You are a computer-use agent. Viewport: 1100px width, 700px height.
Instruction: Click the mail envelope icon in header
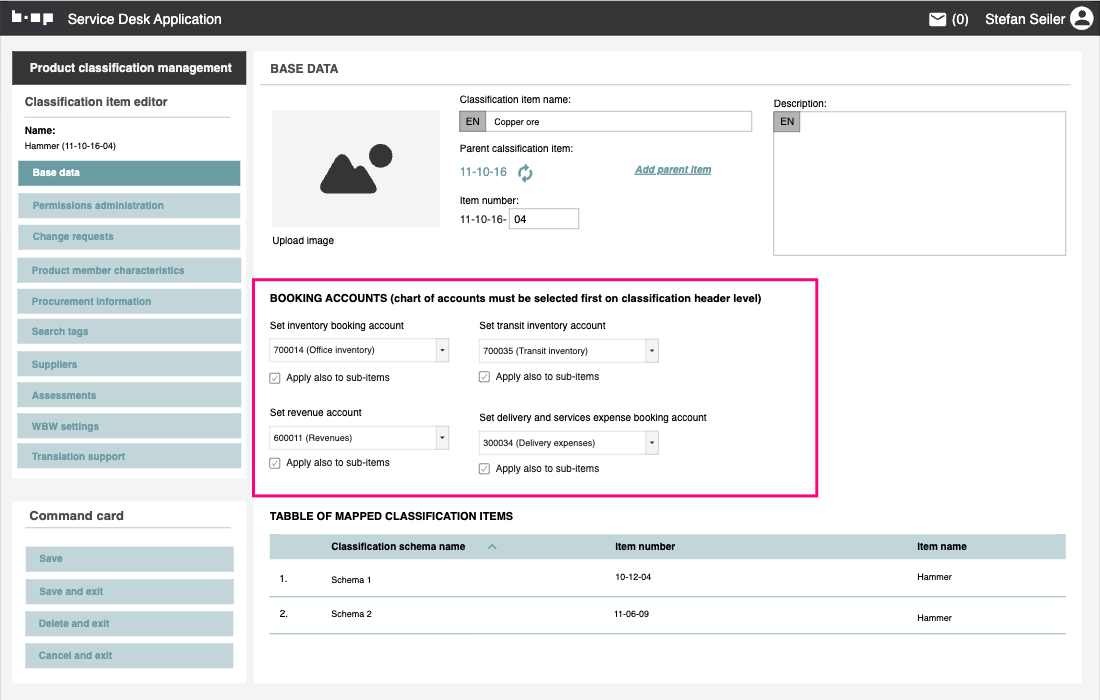click(x=937, y=19)
